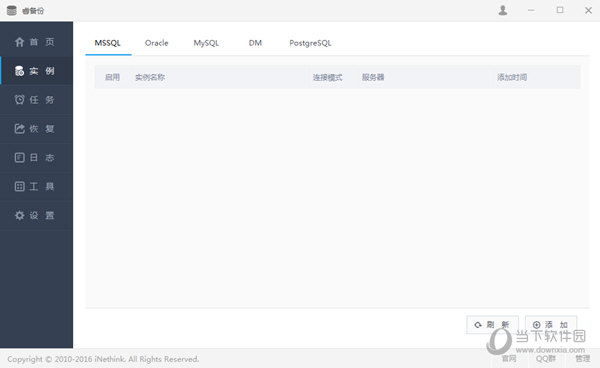
Task: Click the 添加 add button
Action: (x=551, y=325)
